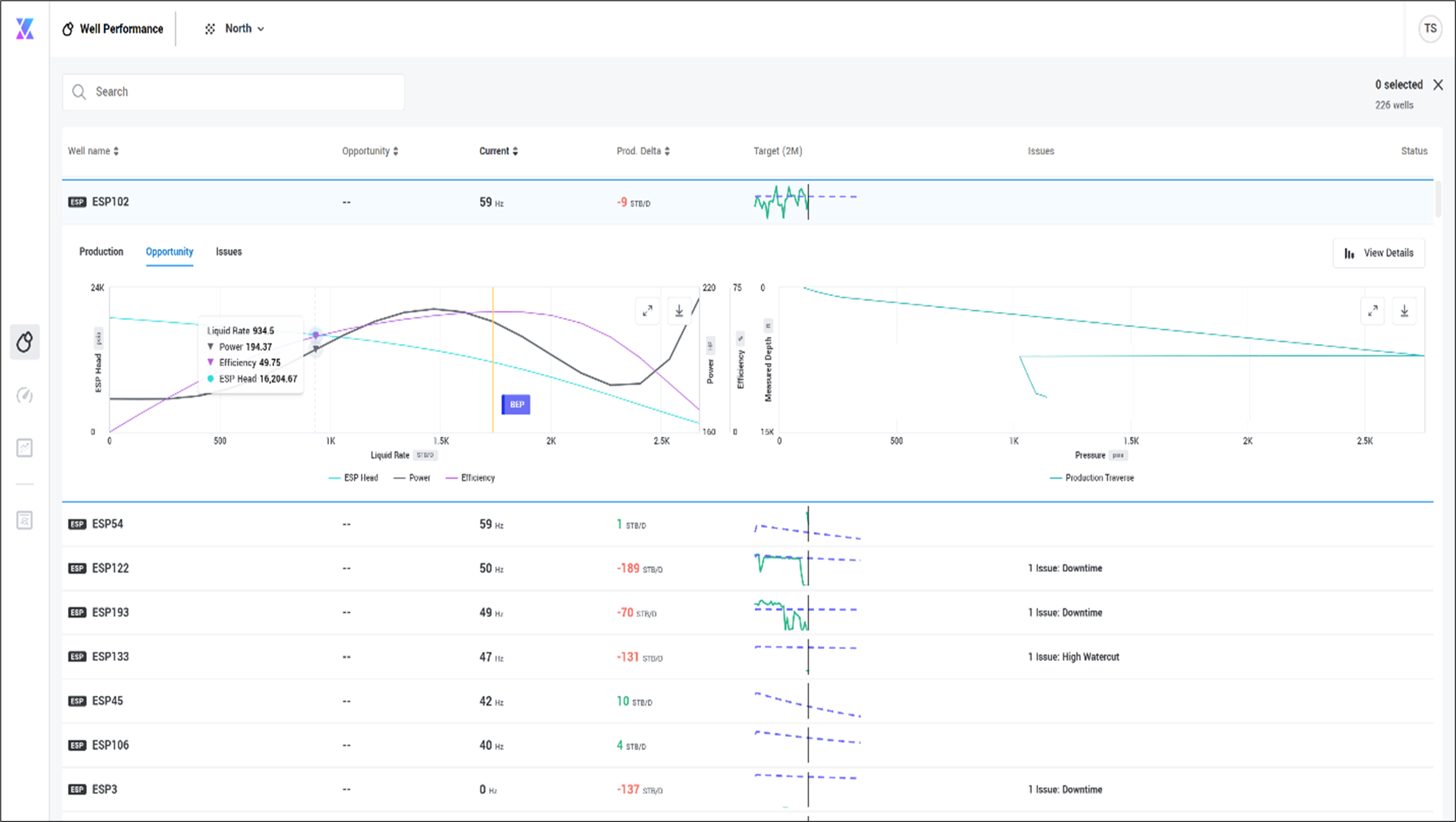Viewport: 1456px width, 822px height.
Task: Expand the pump curve chart fullscreen
Action: click(647, 311)
